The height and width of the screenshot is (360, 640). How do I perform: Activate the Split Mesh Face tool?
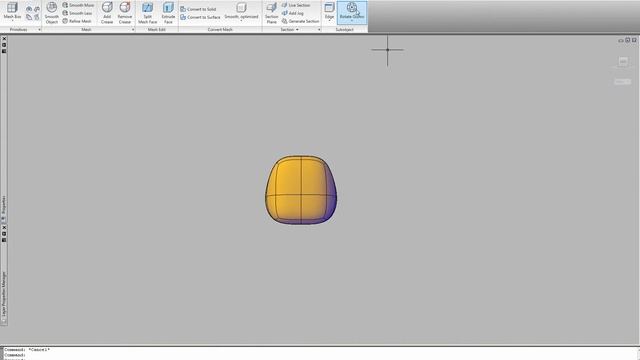coord(147,13)
